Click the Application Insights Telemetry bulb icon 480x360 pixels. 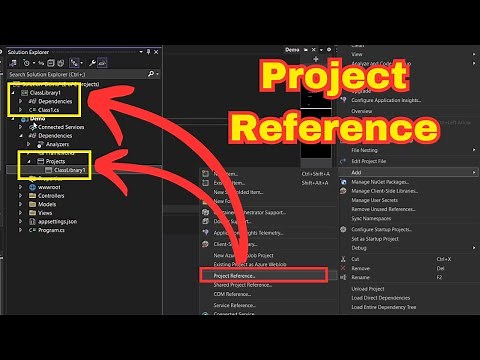pyautogui.click(x=206, y=232)
